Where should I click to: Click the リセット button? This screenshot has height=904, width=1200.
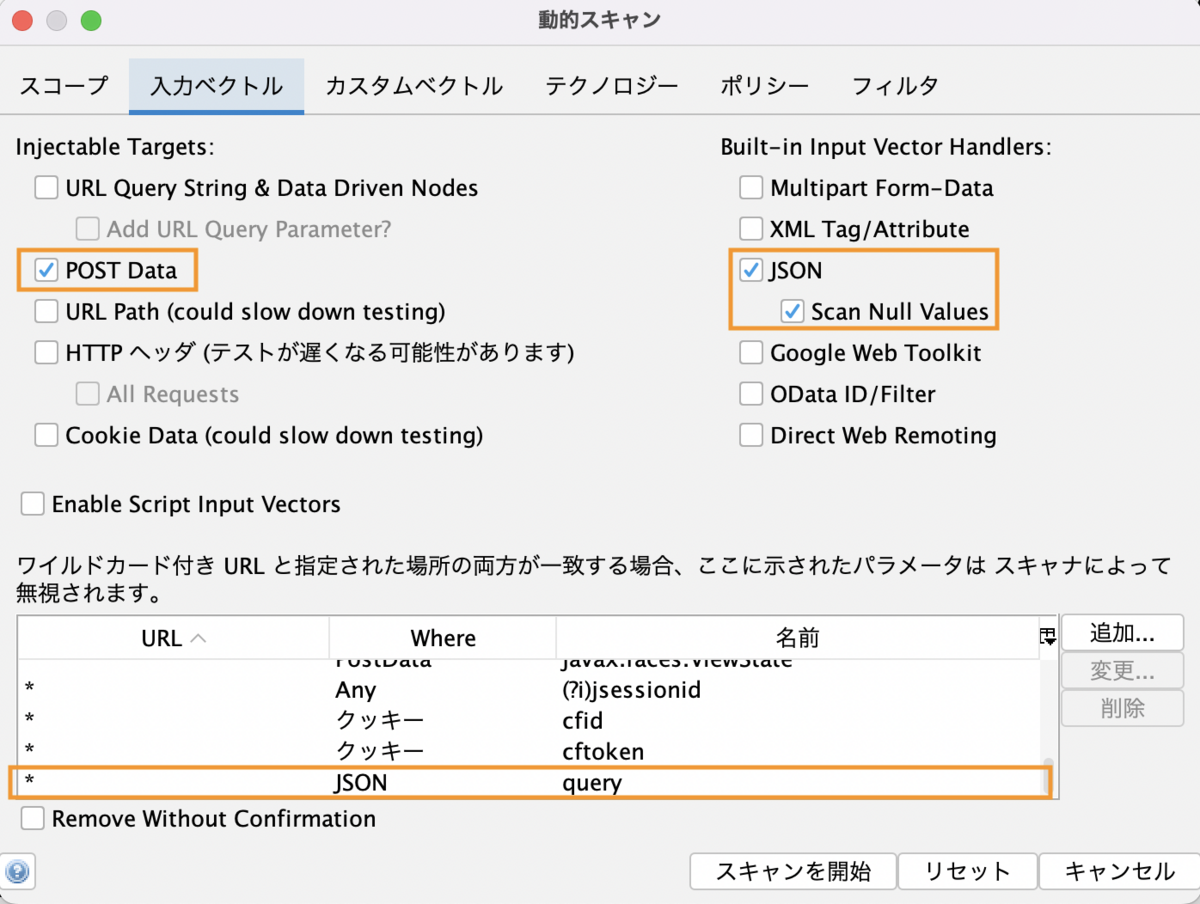coord(967,871)
